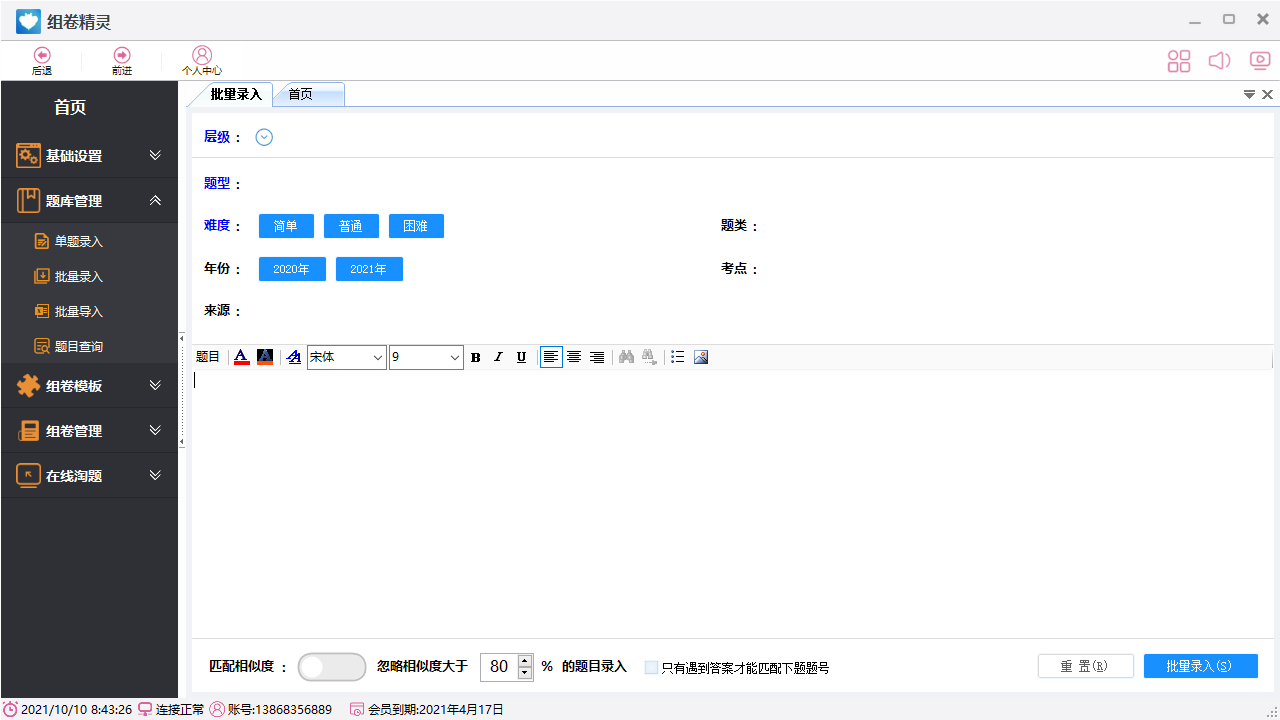The width and height of the screenshot is (1280, 720).
Task: Expand the 层级 dropdown
Action: pyautogui.click(x=263, y=137)
